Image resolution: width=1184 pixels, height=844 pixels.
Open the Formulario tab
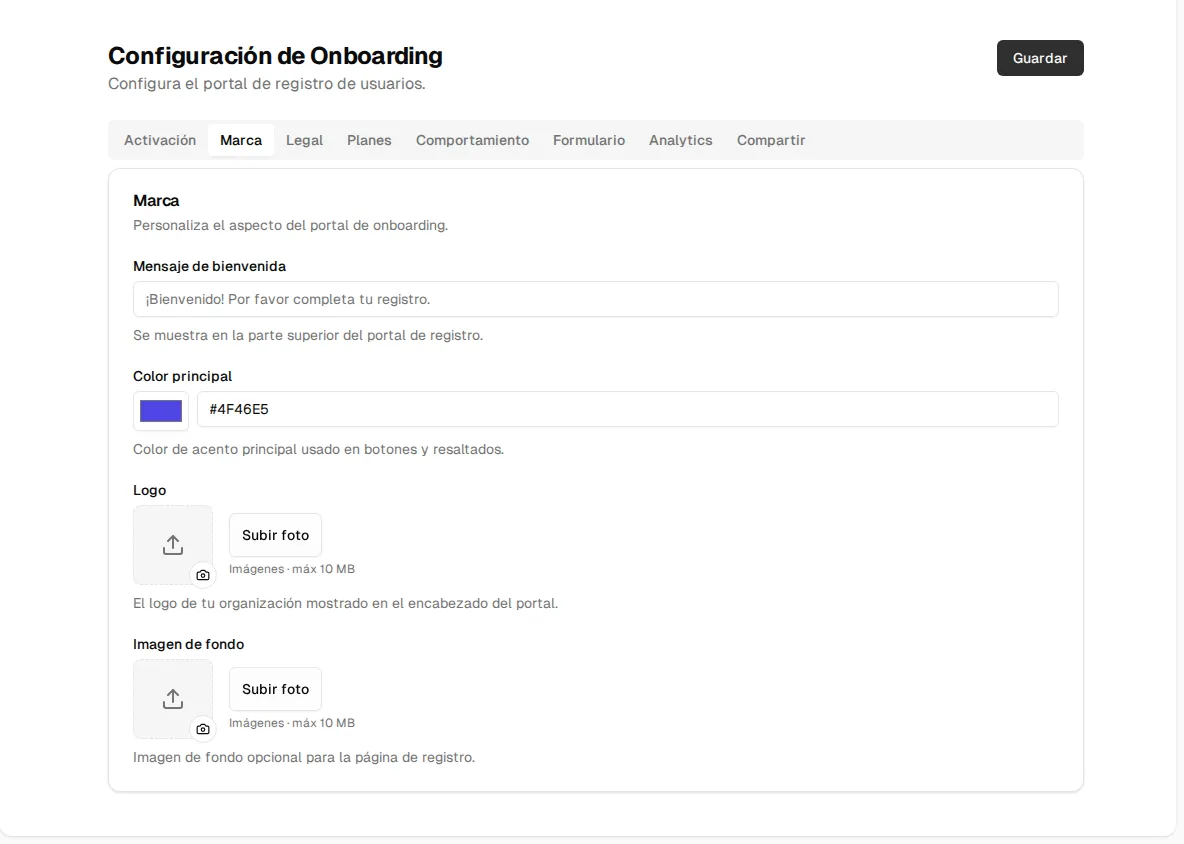(x=589, y=140)
